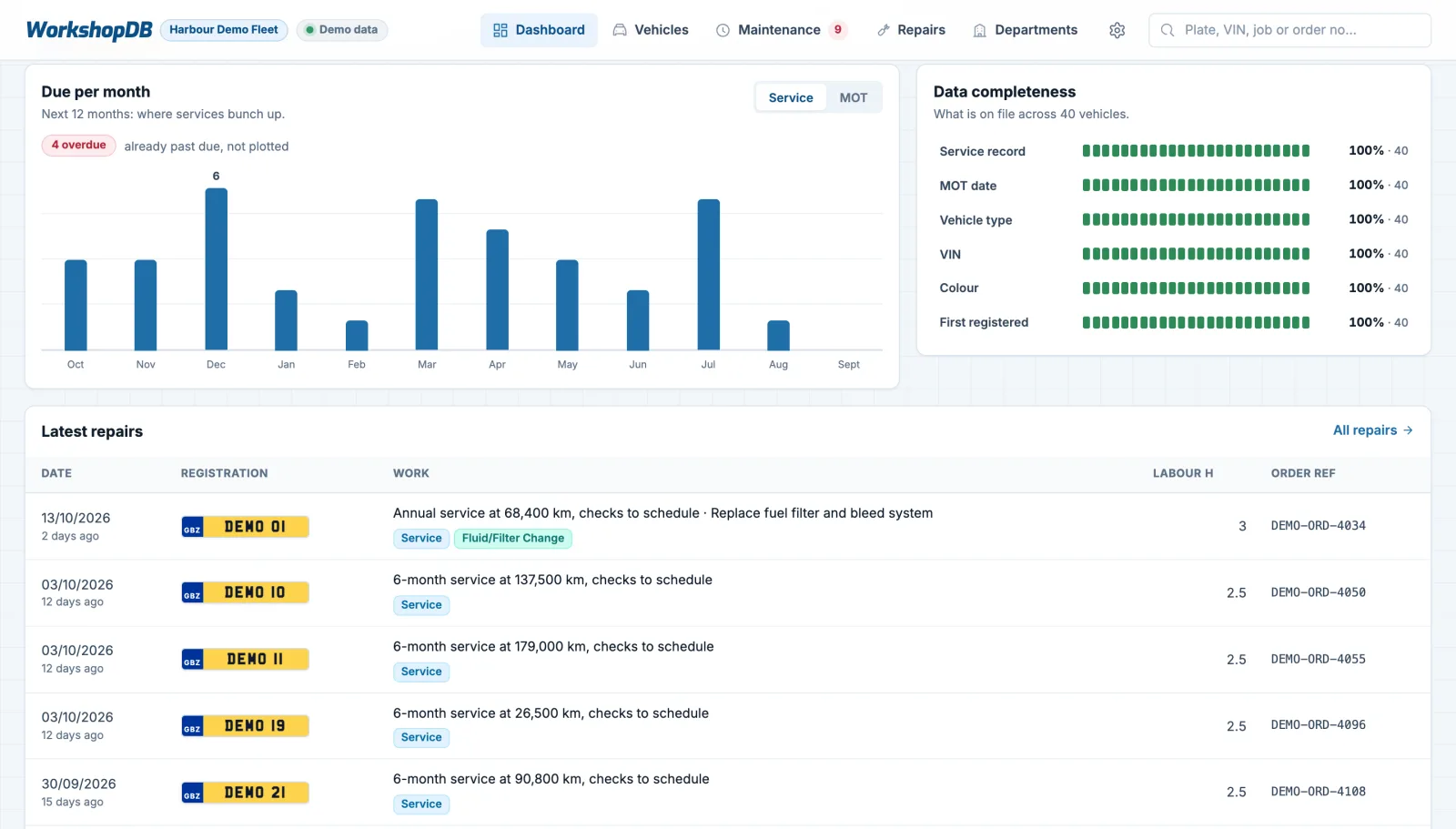The height and width of the screenshot is (829, 1456).
Task: Click the DEMO 19 registration plate
Action: pyautogui.click(x=246, y=725)
